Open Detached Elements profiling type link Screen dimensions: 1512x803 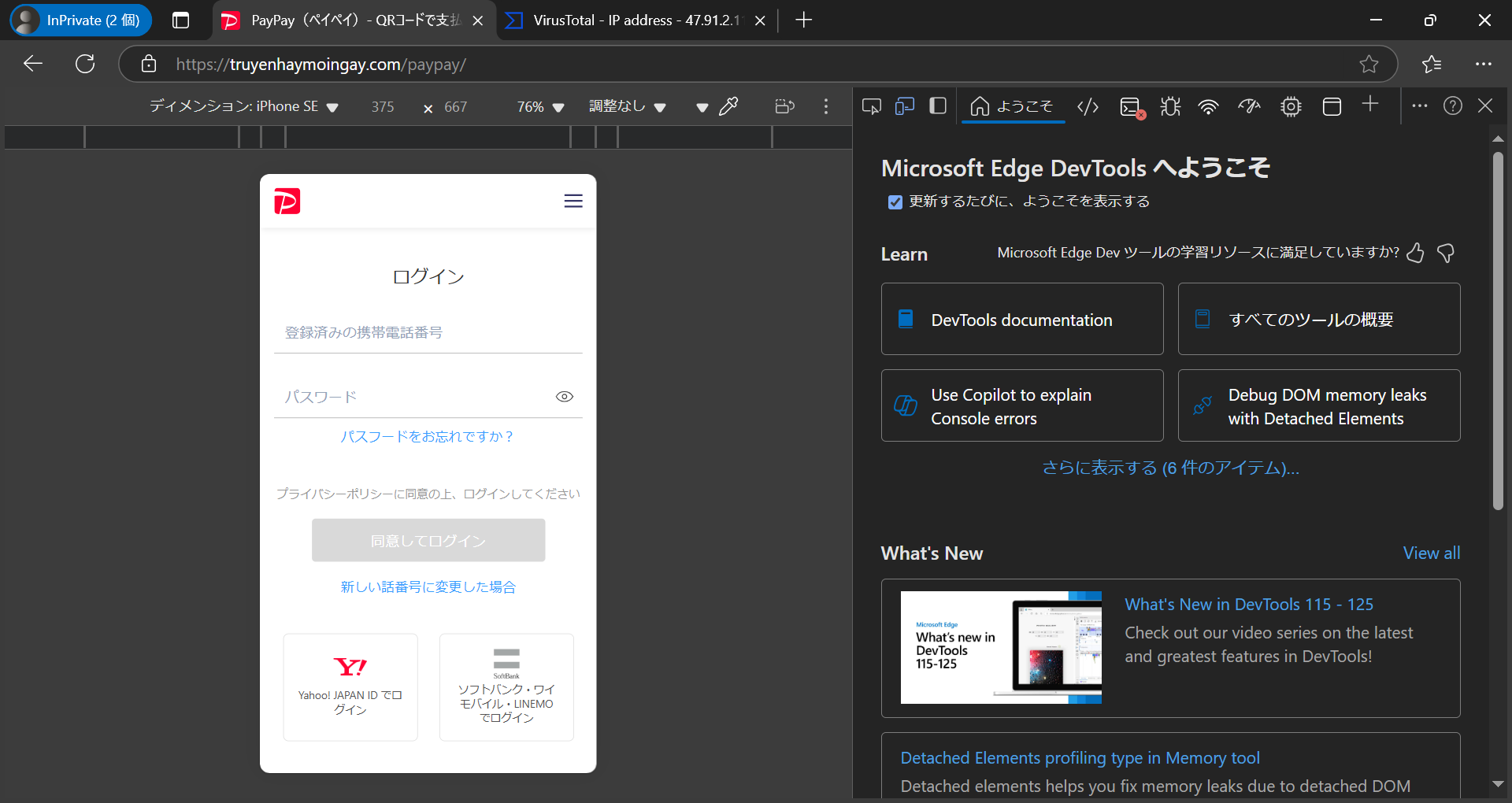[x=1080, y=758]
